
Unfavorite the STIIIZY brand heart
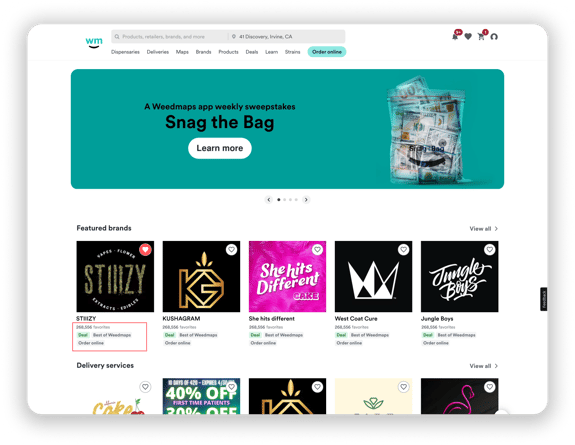point(145,249)
